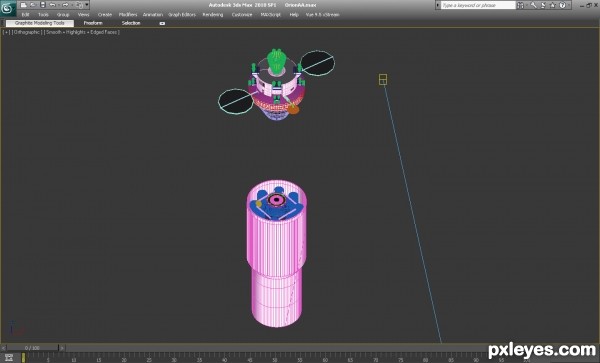
Task: Click the frame 0 marker on the track bar
Action: [x=23, y=357]
